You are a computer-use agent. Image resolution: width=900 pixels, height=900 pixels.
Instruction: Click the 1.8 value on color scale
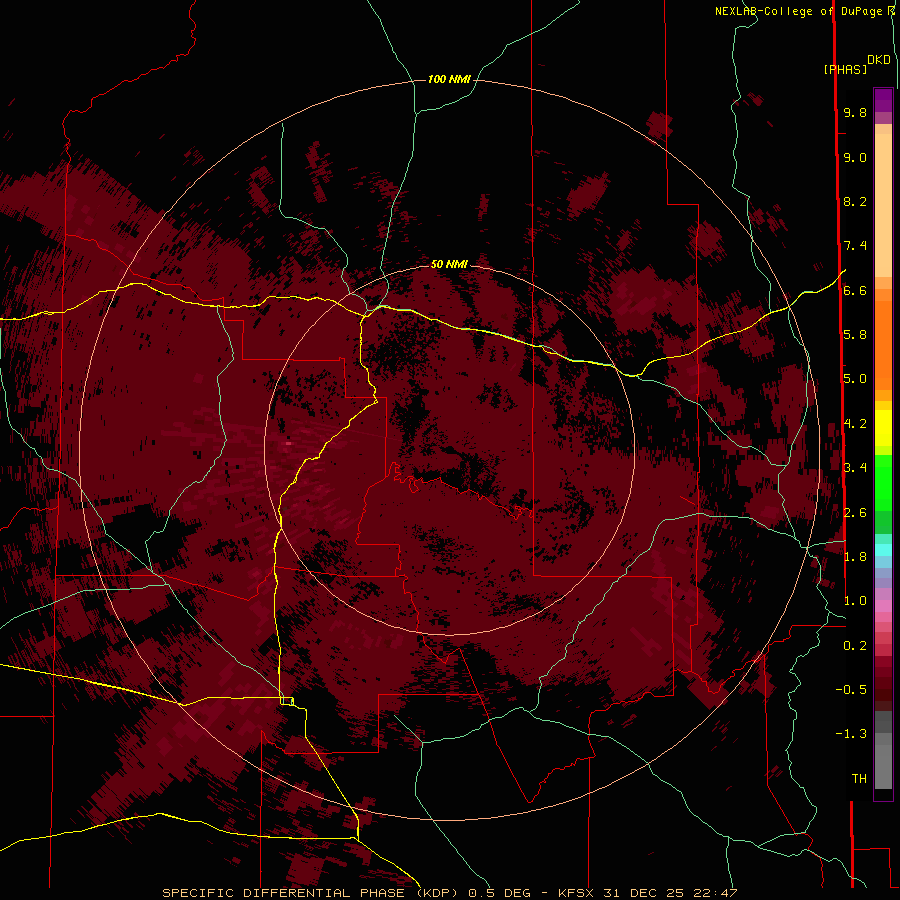(855, 557)
